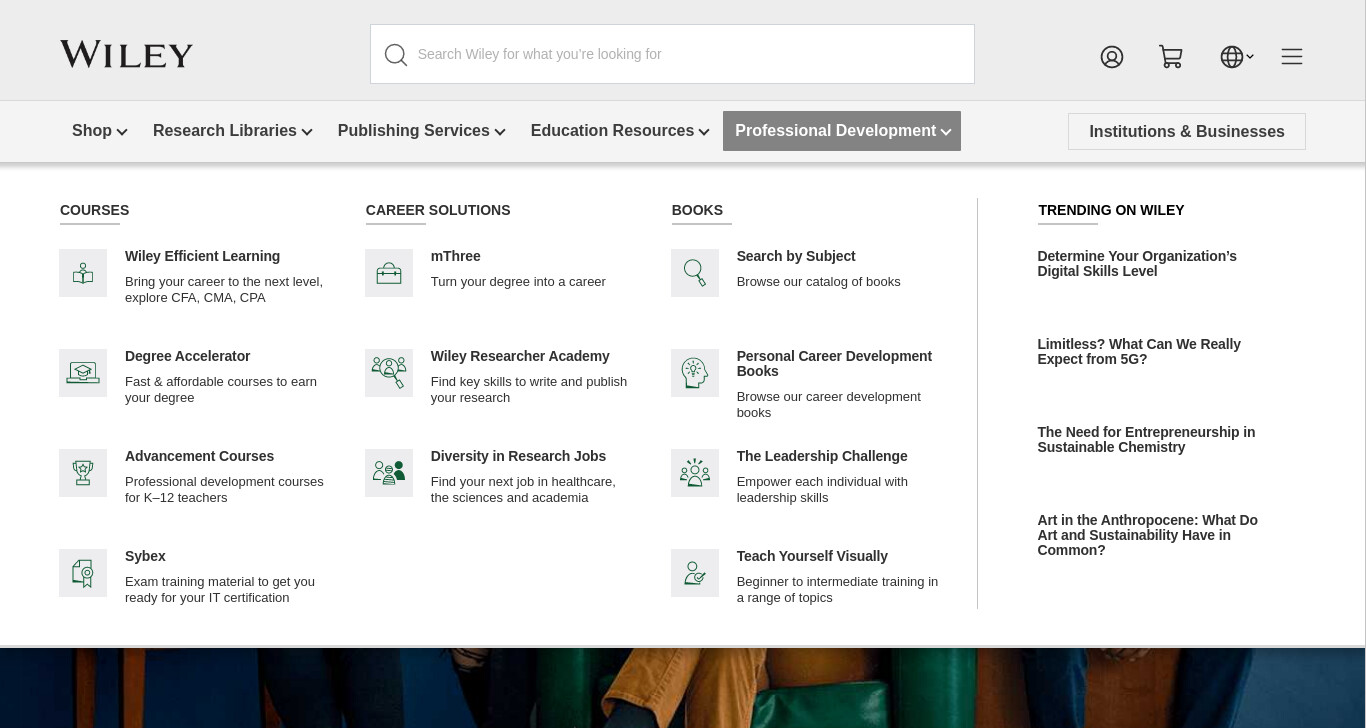Click 'Fast & affordable courses' description text

221,390
